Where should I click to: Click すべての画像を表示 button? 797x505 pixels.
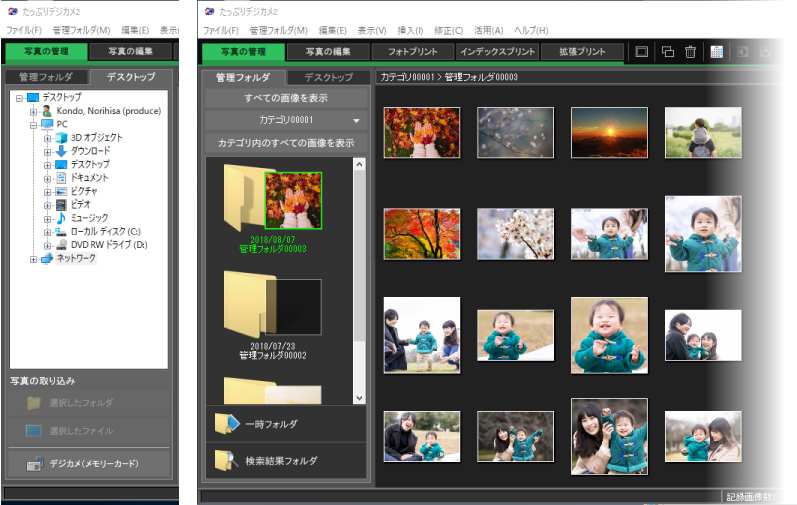tap(285, 99)
